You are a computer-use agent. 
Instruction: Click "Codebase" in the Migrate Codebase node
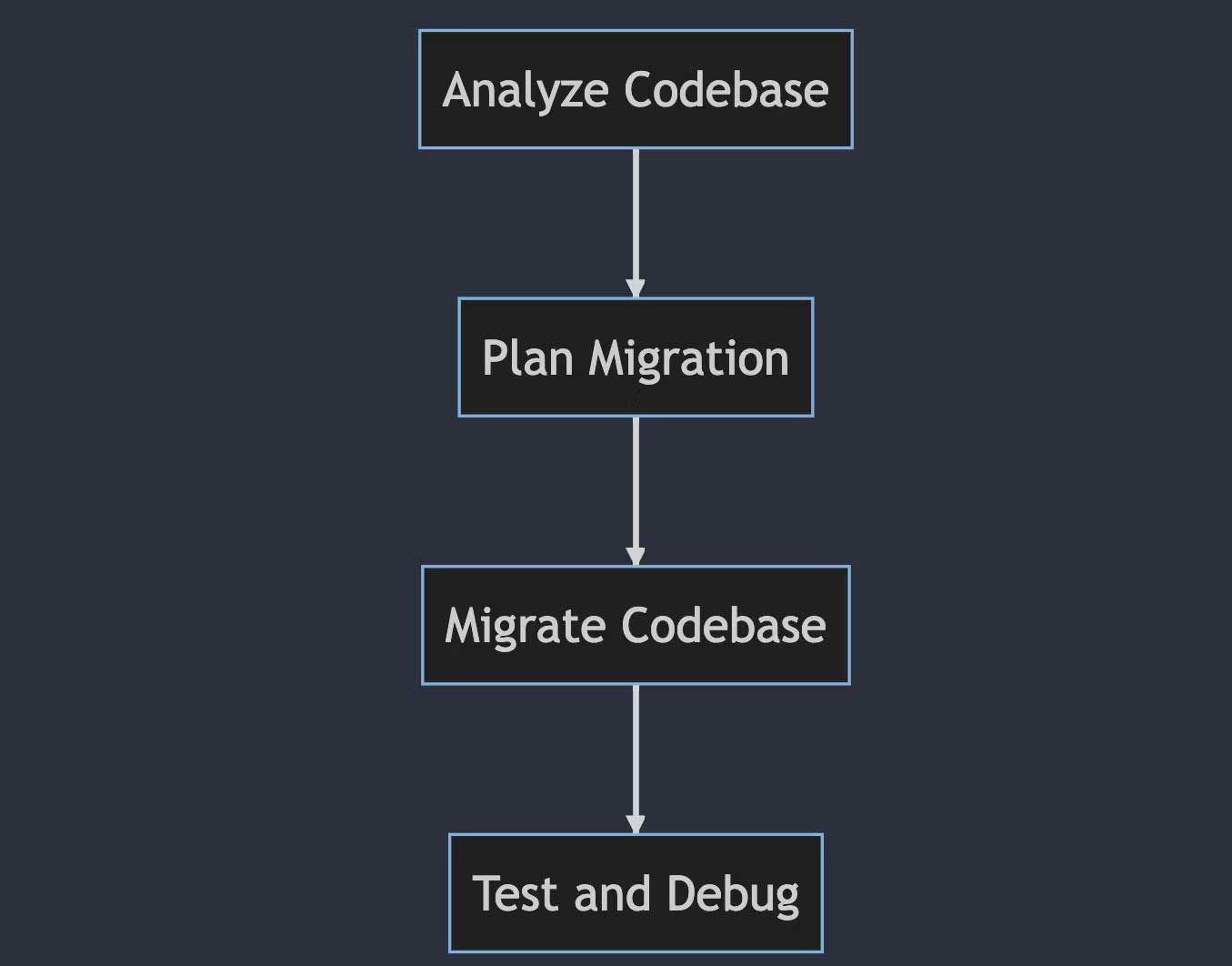point(724,626)
